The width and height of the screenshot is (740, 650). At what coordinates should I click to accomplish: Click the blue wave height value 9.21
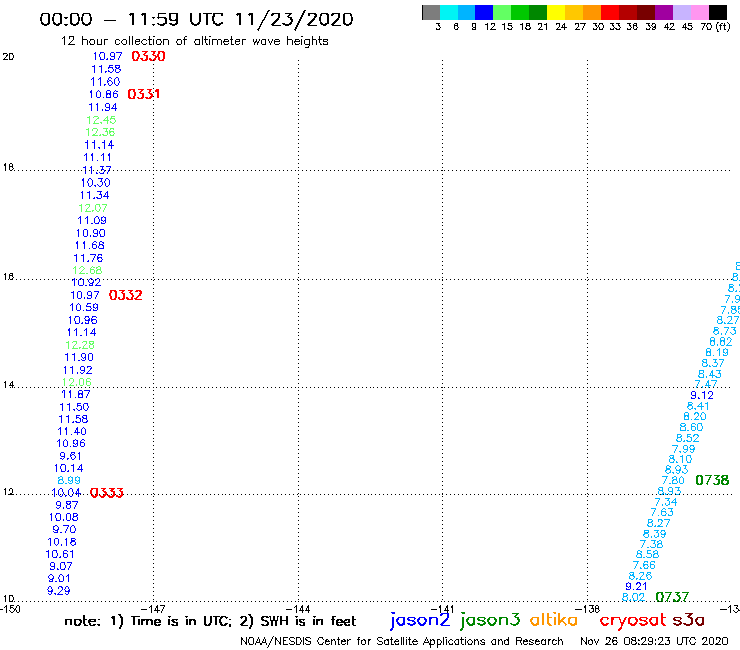[x=636, y=586]
